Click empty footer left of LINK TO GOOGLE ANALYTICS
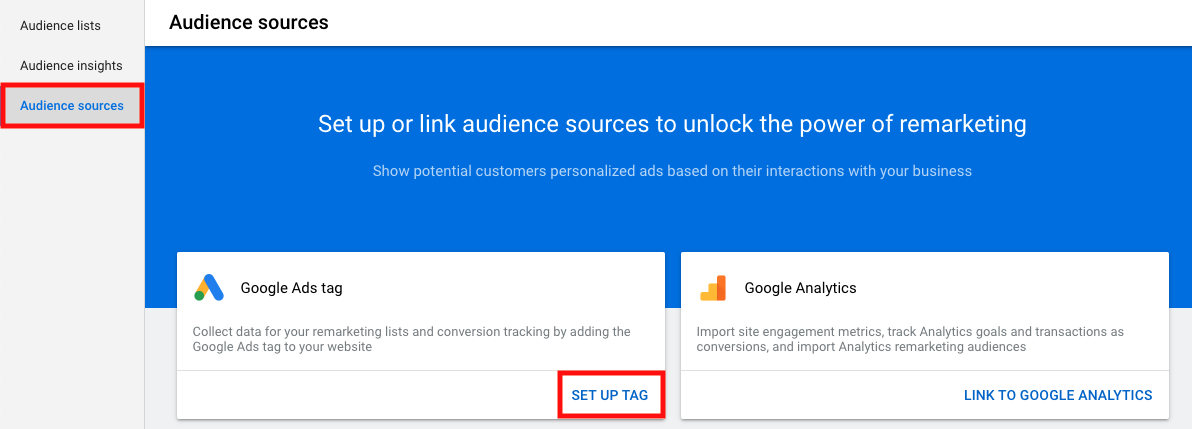 pos(821,395)
